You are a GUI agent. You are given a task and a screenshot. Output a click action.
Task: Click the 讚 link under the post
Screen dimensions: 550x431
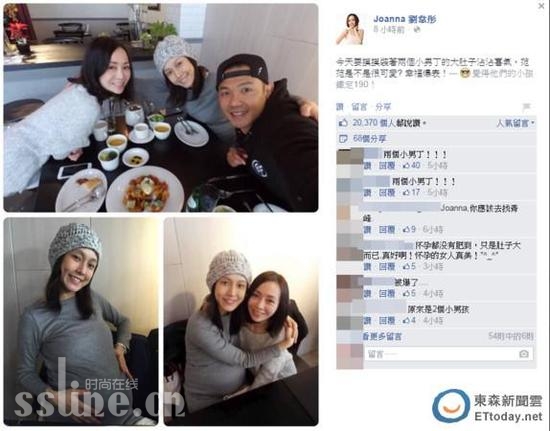click(x=340, y=107)
